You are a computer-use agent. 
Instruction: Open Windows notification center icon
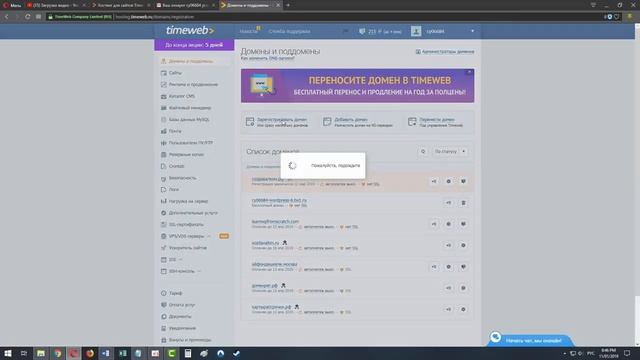click(627, 353)
